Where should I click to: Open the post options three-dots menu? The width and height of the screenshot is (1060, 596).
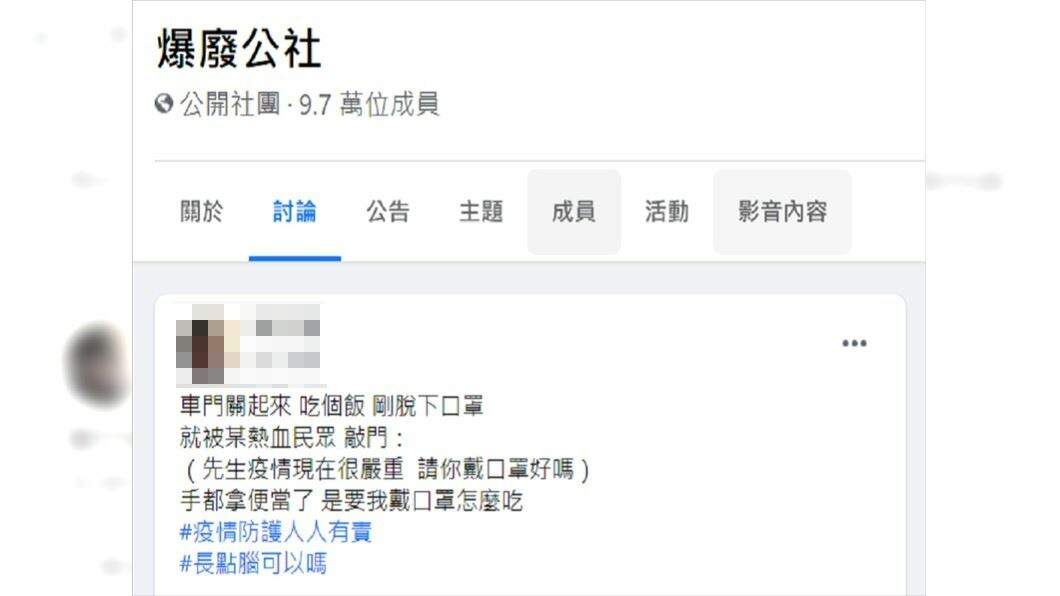(x=854, y=343)
